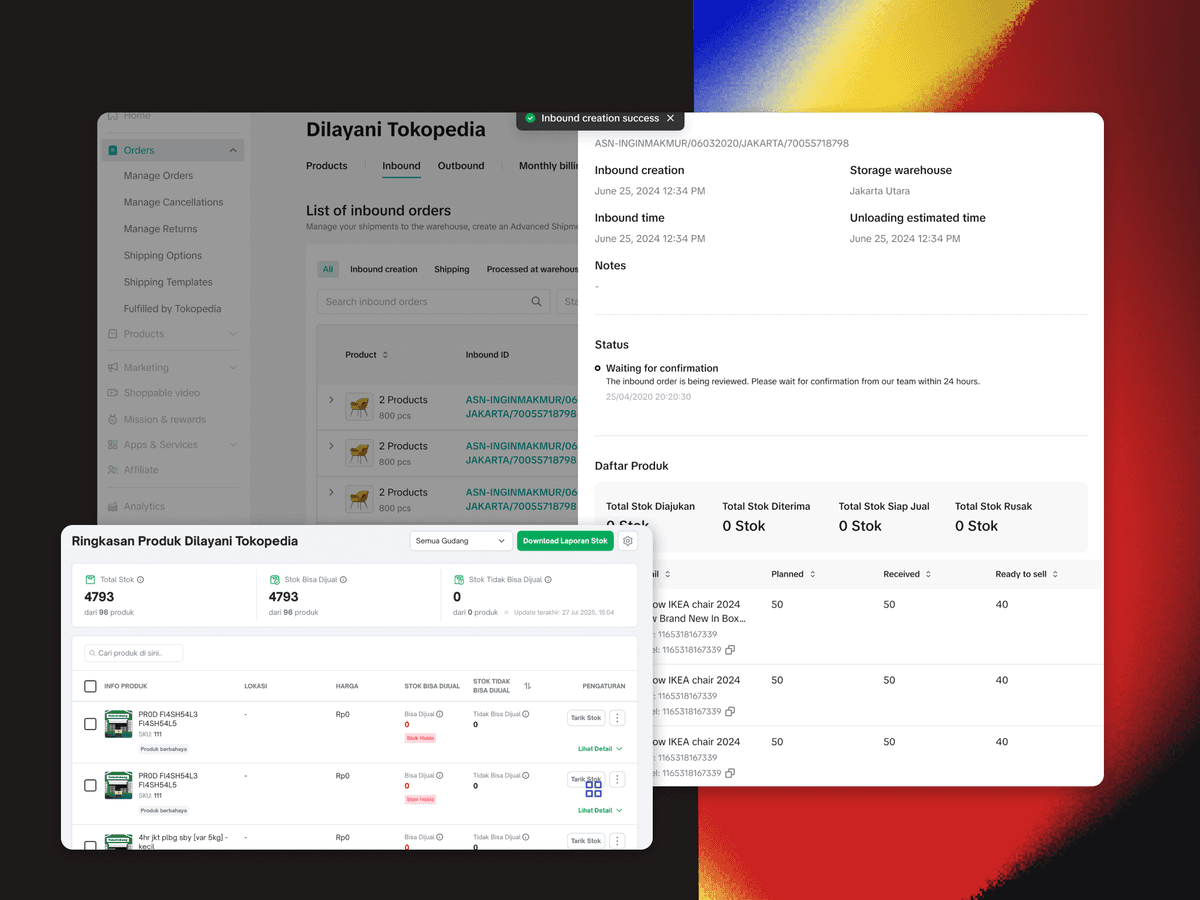Copy label ID in second IKEA chair row
1200x900 pixels.
(x=730, y=712)
